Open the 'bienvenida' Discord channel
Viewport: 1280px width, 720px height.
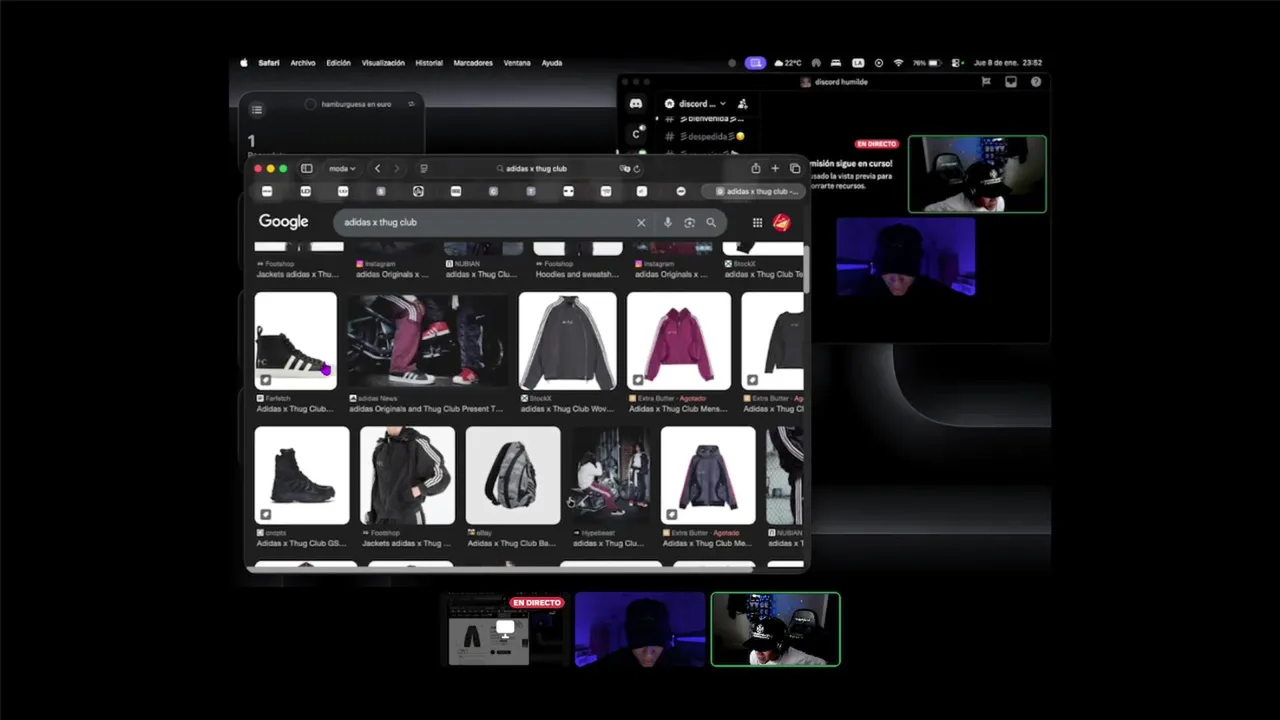[x=706, y=119]
